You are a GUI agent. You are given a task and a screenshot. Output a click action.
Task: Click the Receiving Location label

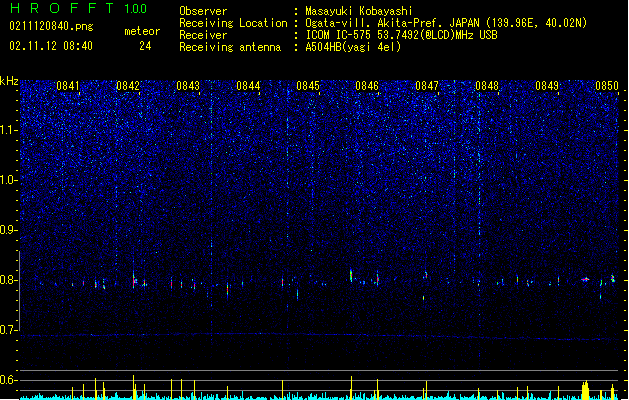233,23
